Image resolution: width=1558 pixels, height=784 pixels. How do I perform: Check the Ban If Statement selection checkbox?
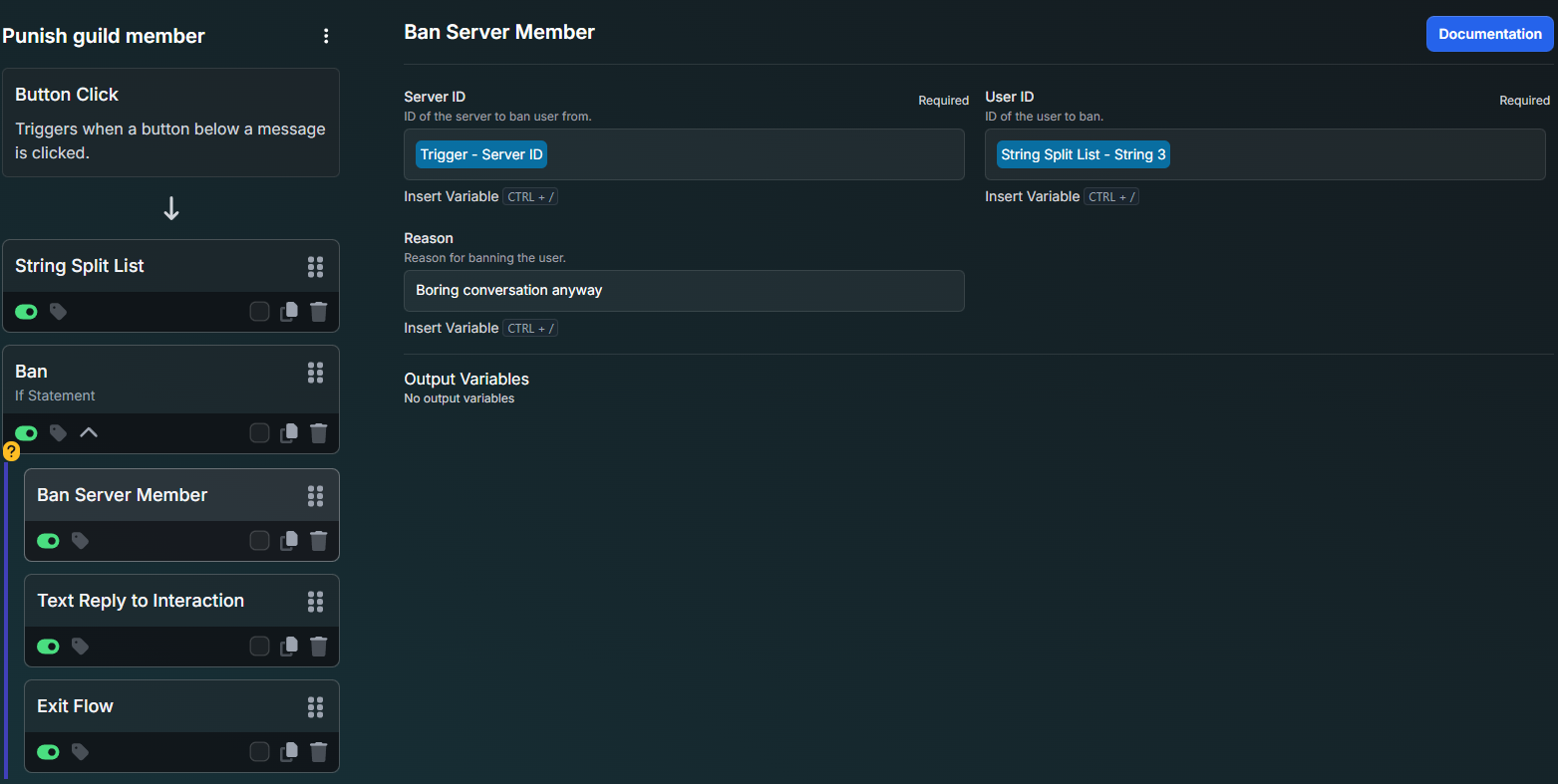pos(259,433)
